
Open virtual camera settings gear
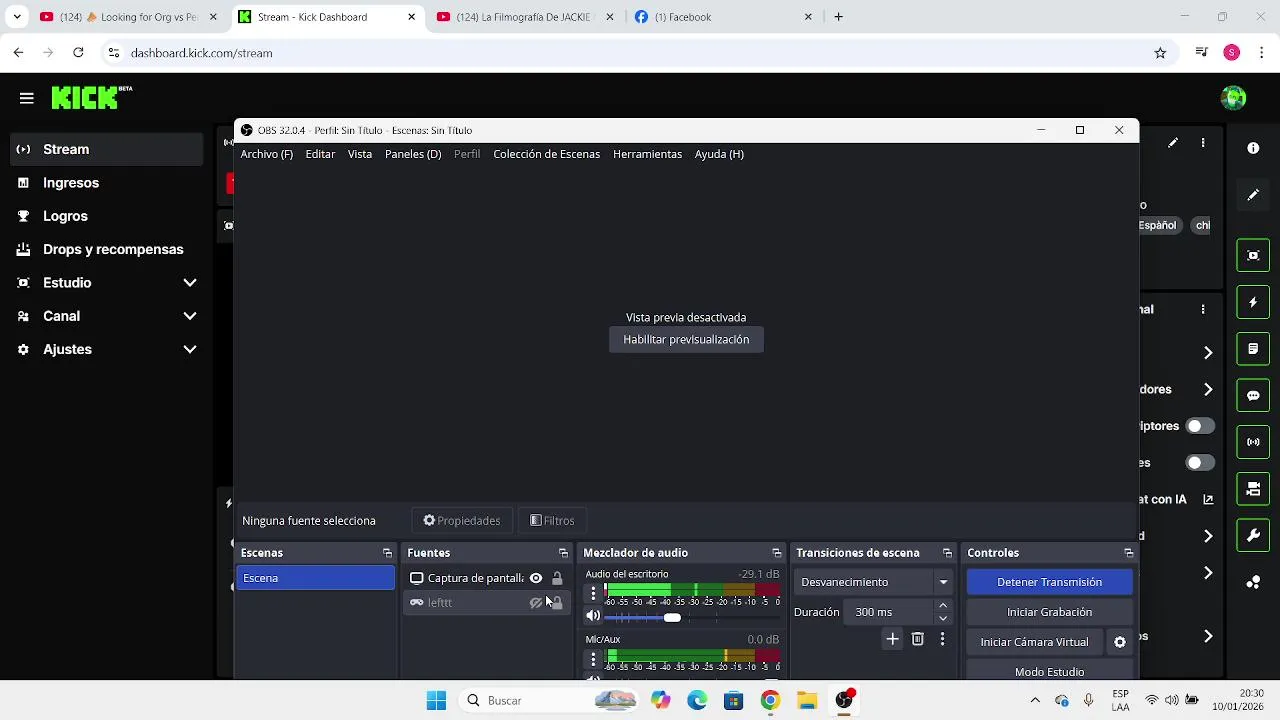pyautogui.click(x=1120, y=642)
